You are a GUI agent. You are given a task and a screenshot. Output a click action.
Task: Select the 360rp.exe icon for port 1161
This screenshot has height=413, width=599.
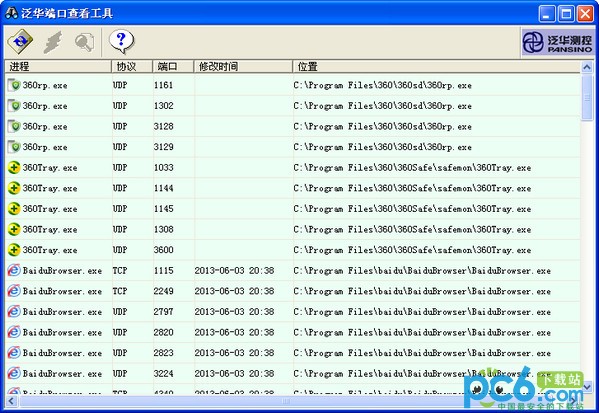(x=14, y=85)
